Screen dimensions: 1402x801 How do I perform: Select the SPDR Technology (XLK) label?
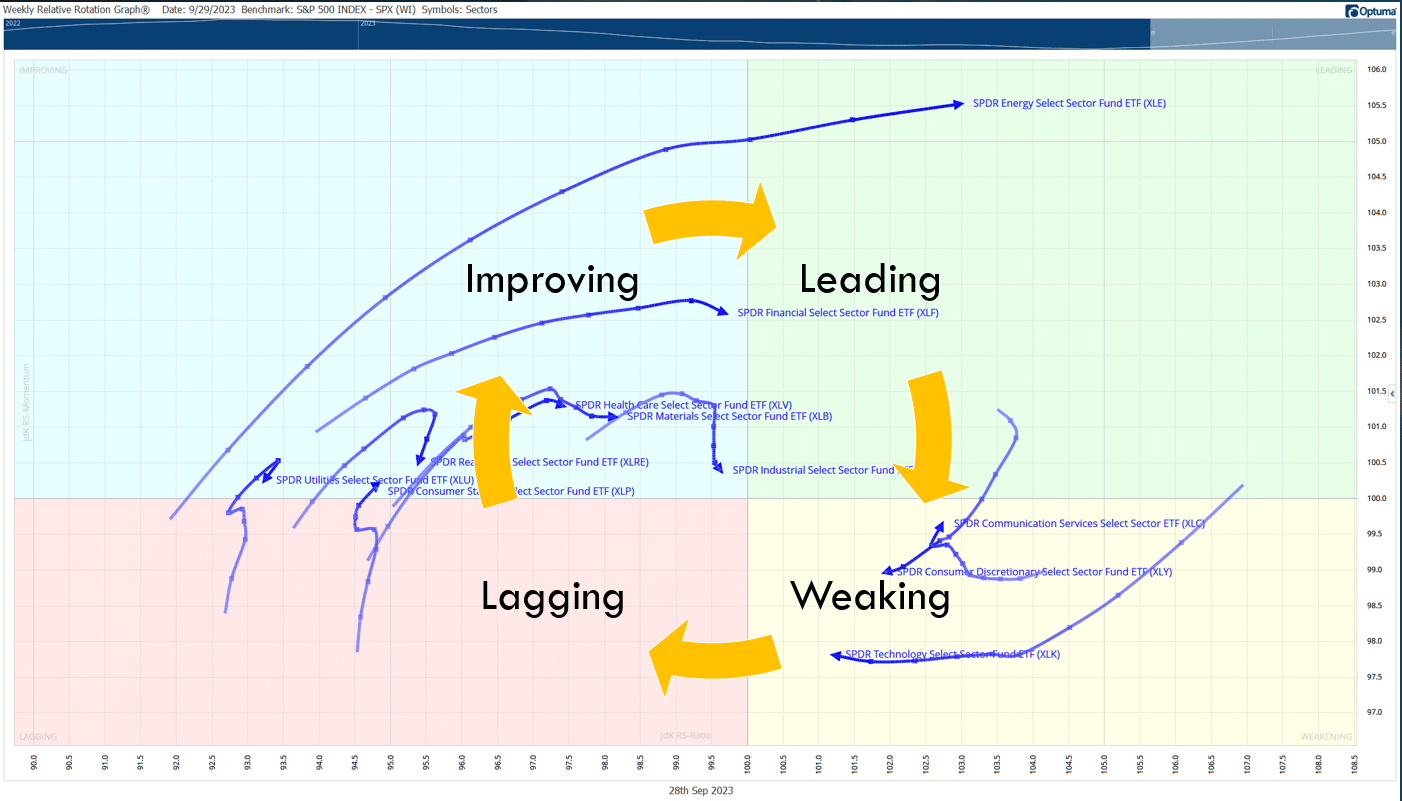[x=952, y=655]
